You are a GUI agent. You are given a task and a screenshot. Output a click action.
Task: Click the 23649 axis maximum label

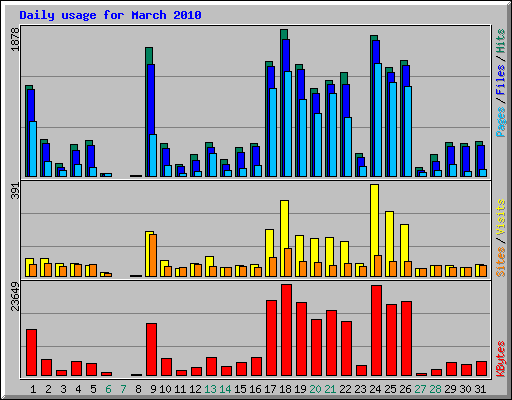pyautogui.click(x=15, y=297)
